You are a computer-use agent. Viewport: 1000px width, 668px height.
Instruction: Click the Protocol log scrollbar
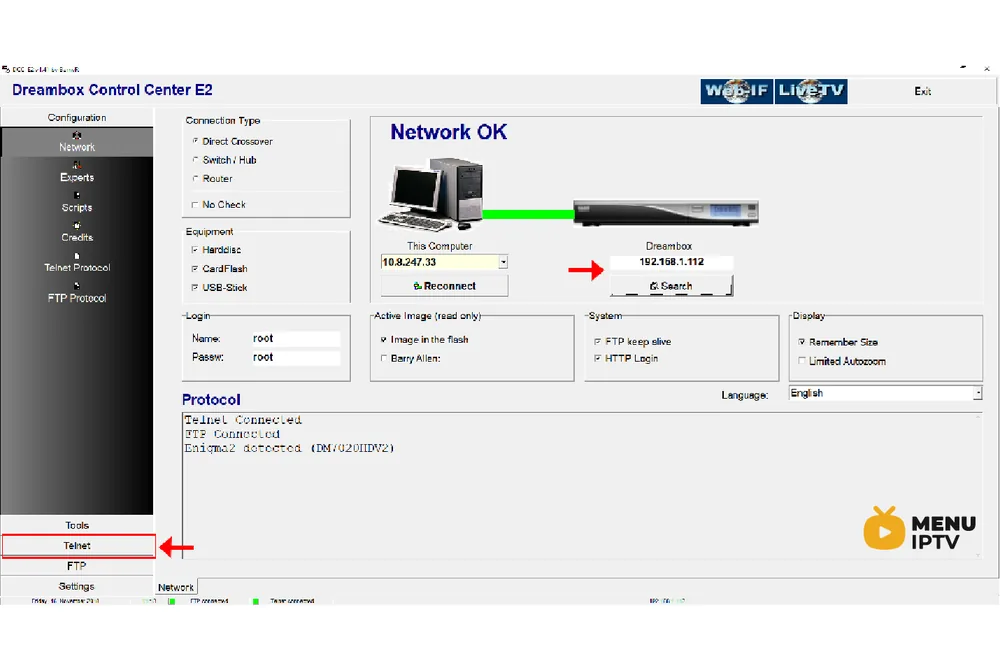pos(978,485)
